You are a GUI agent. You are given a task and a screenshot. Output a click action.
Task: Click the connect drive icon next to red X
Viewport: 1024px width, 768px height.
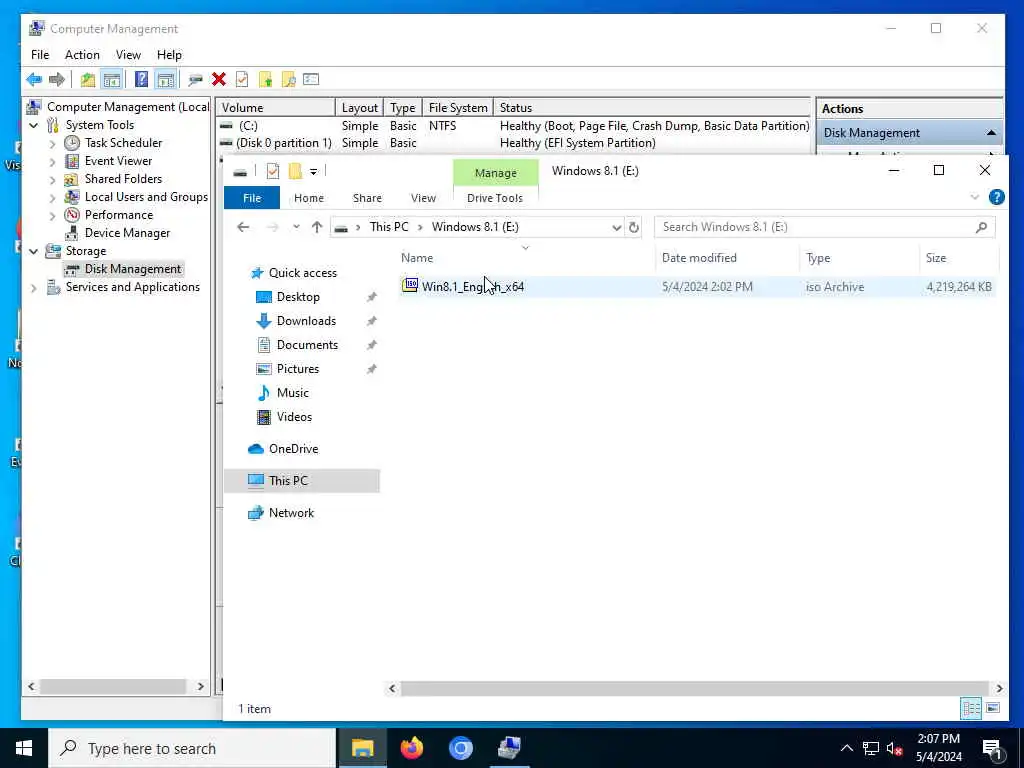(195, 80)
